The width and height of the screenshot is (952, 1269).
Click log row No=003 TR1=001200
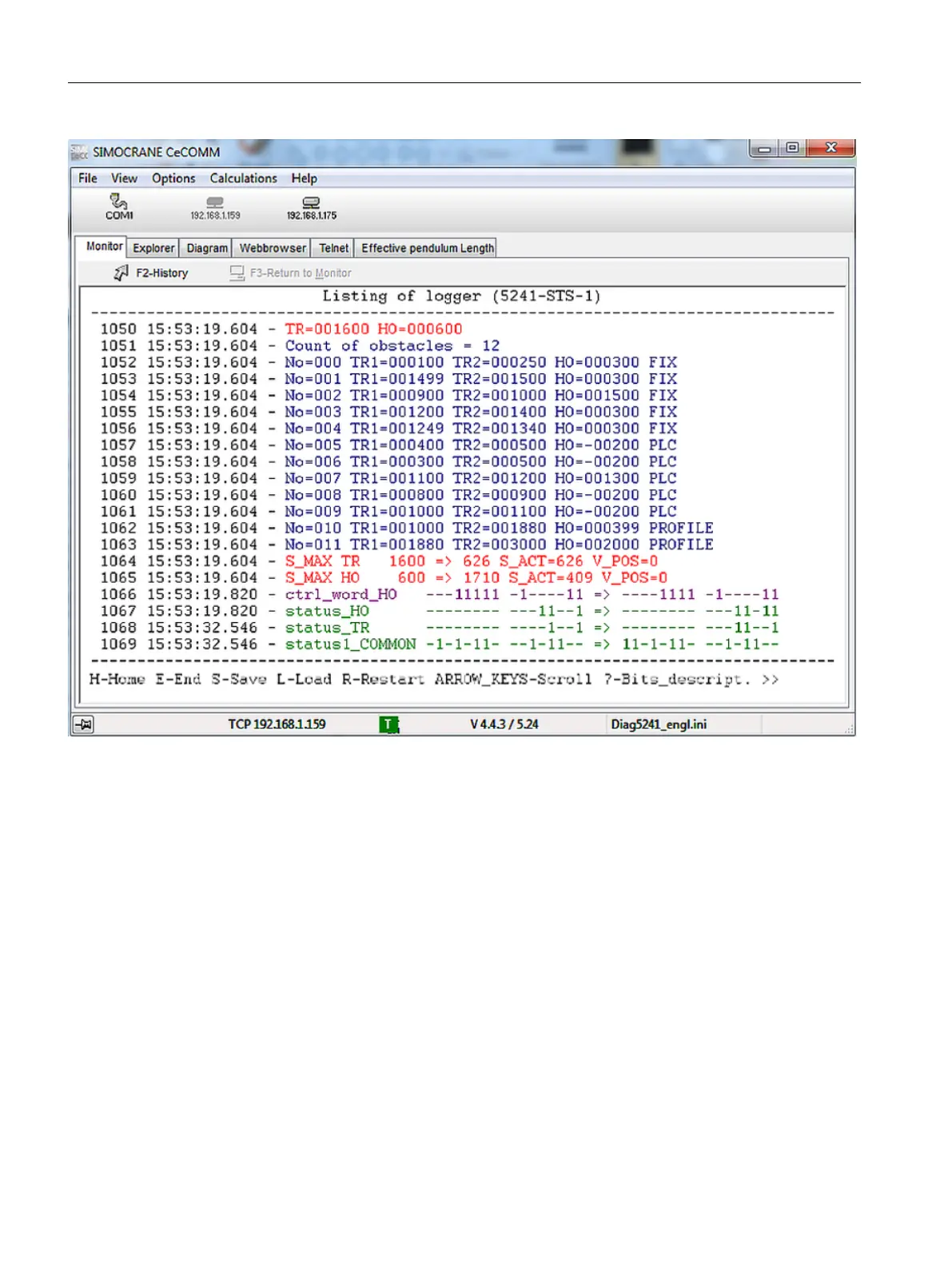pos(388,412)
